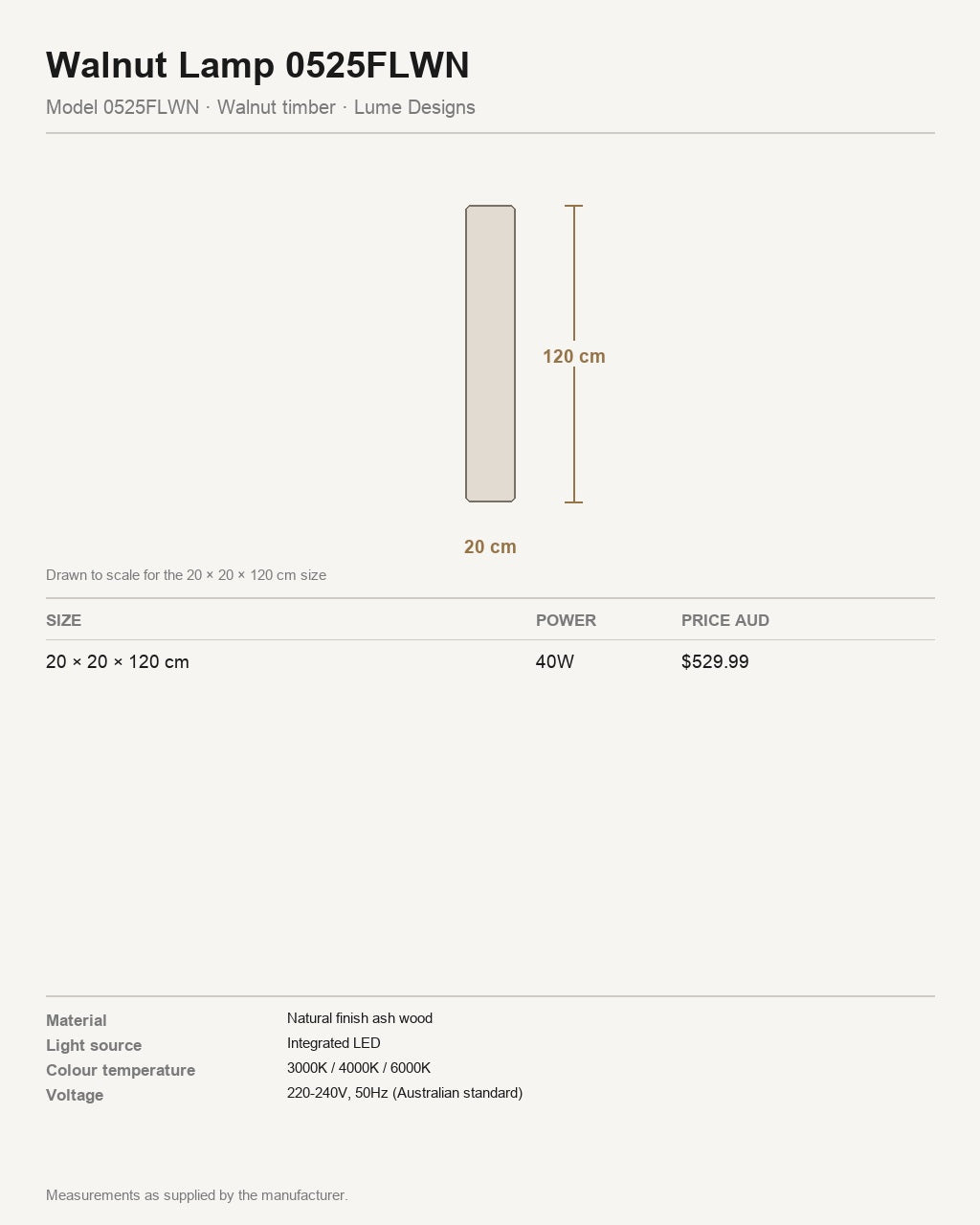Screen dimensions: 980x1225
Task: Select the Integrated LED value
Action: [334, 1043]
